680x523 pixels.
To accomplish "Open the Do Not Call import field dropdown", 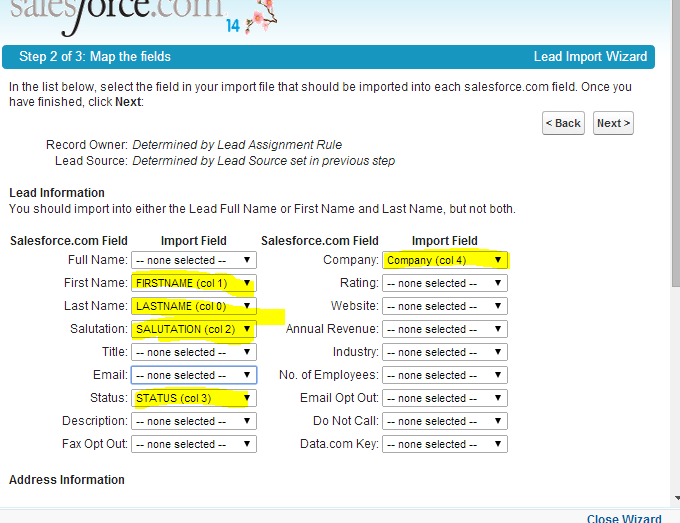I will [x=445, y=421].
